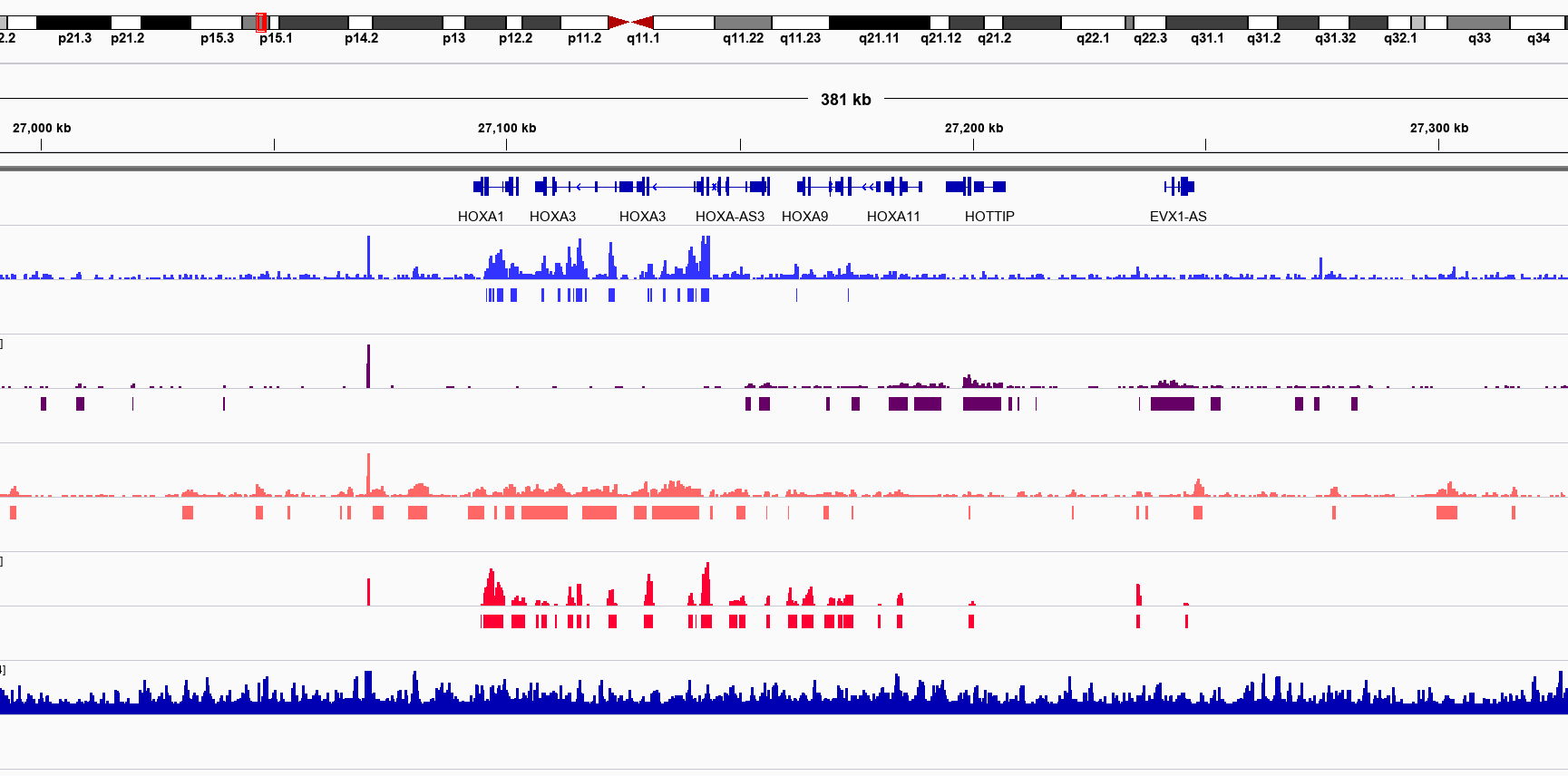Select the EVX1-AS gene feature
Image resolution: width=1568 pixels, height=776 pixels.
pos(1179,187)
